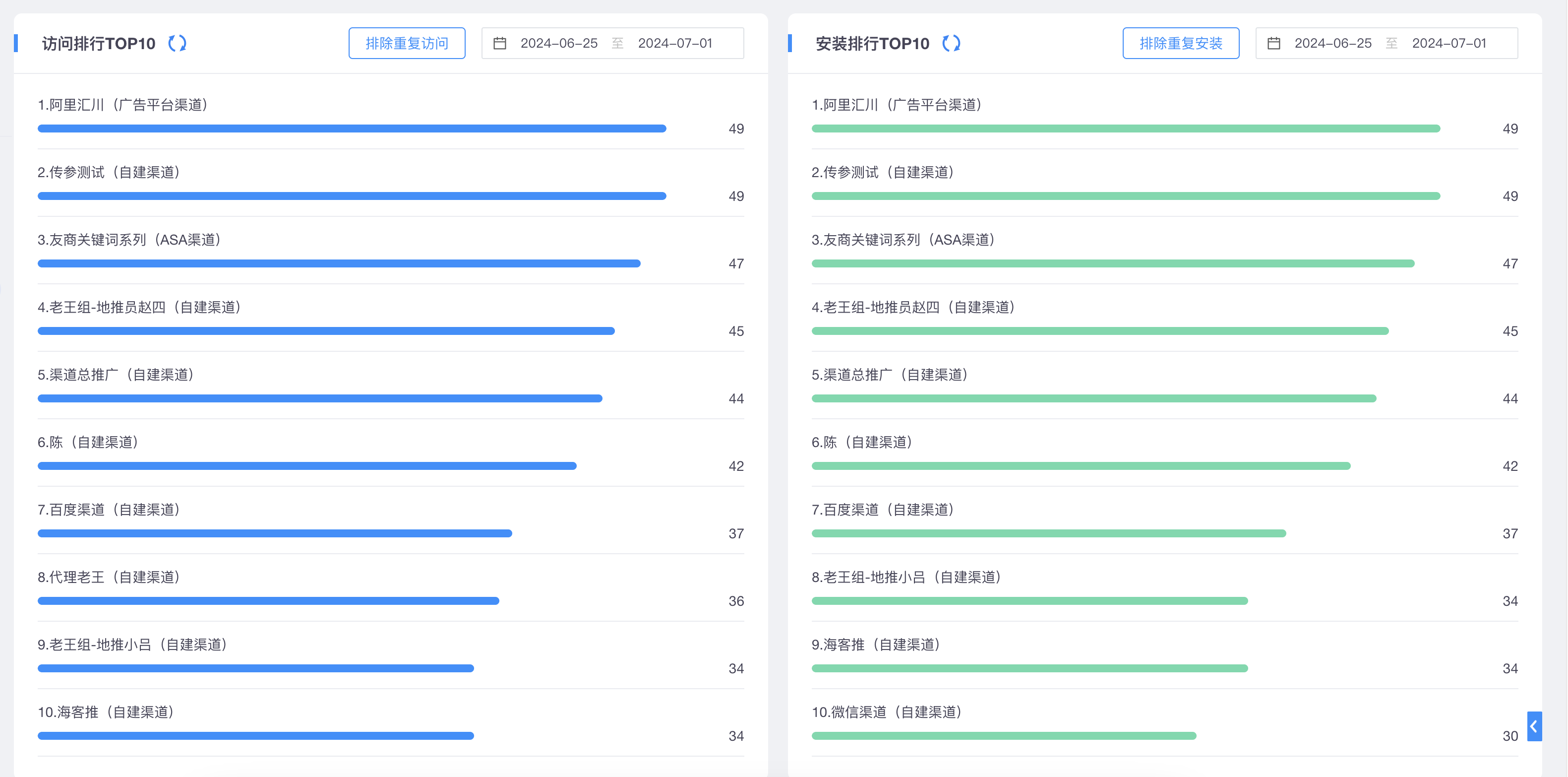
Task: Select visit row 4.老王组-地推员赵四
Action: coord(391,319)
